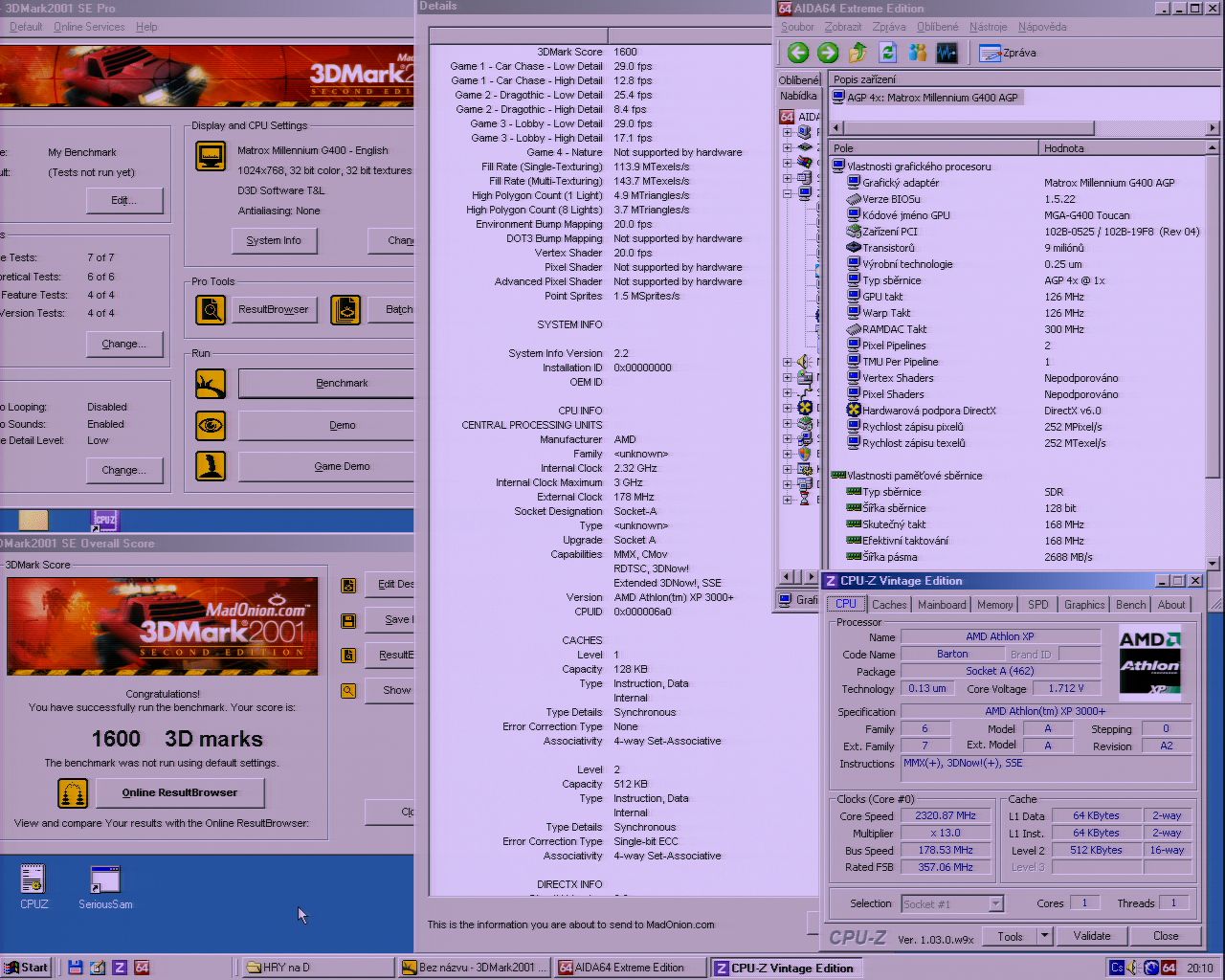The height and width of the screenshot is (980, 1225).
Task: Click the Tools button in CPU-Z
Action: pyautogui.click(x=1011, y=936)
